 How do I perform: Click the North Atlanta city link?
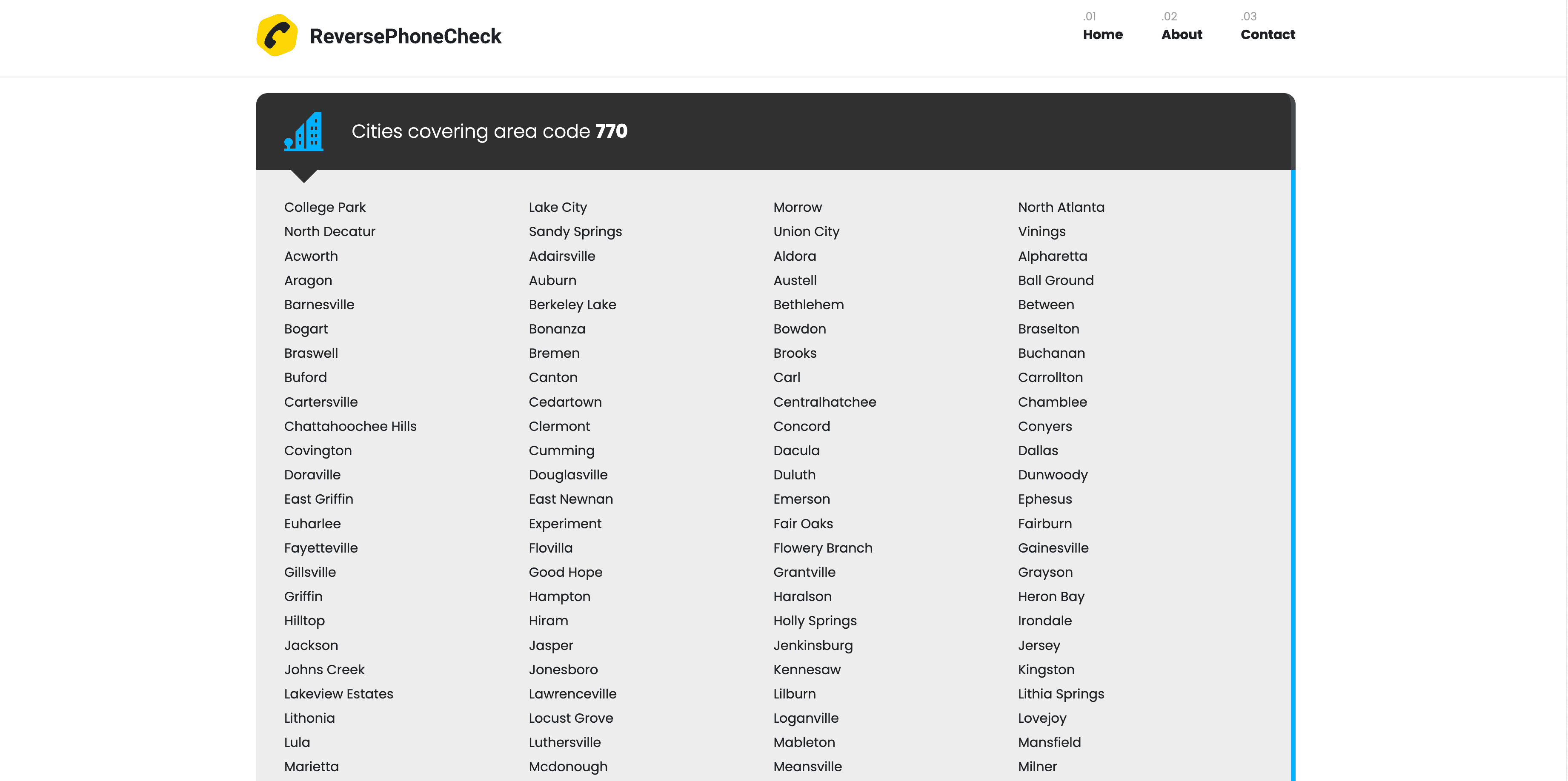[x=1061, y=208]
